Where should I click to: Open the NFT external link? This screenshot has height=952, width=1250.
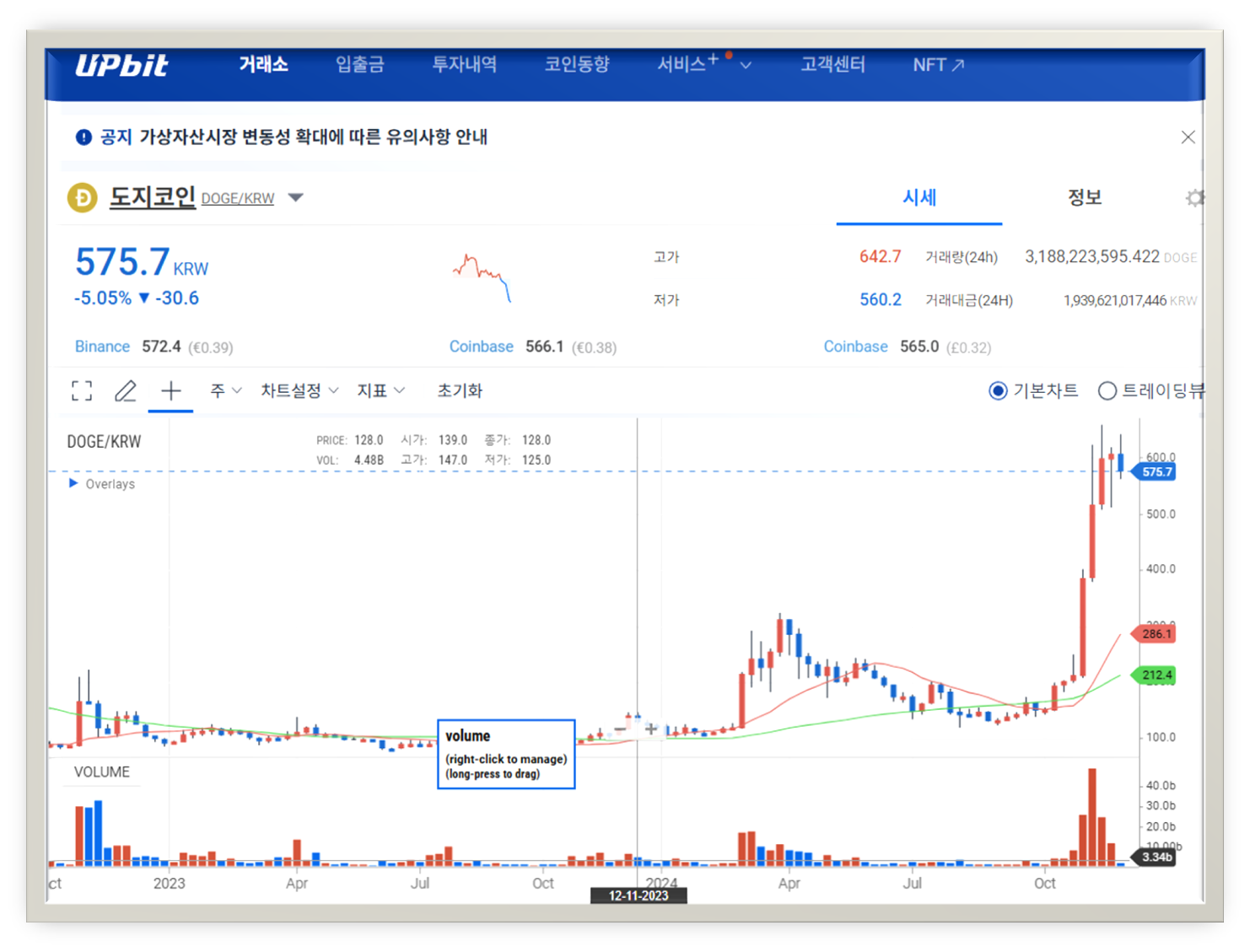pyautogui.click(x=938, y=65)
